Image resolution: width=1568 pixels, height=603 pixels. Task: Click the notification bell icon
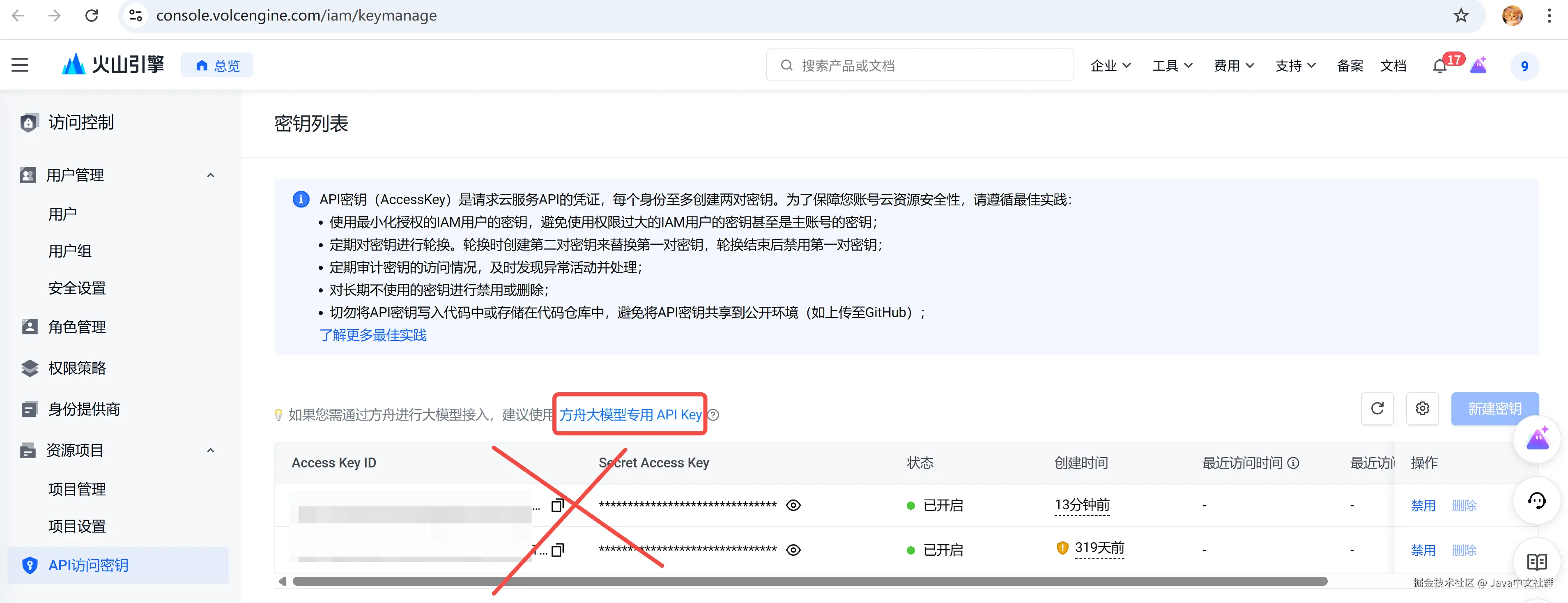tap(1439, 66)
